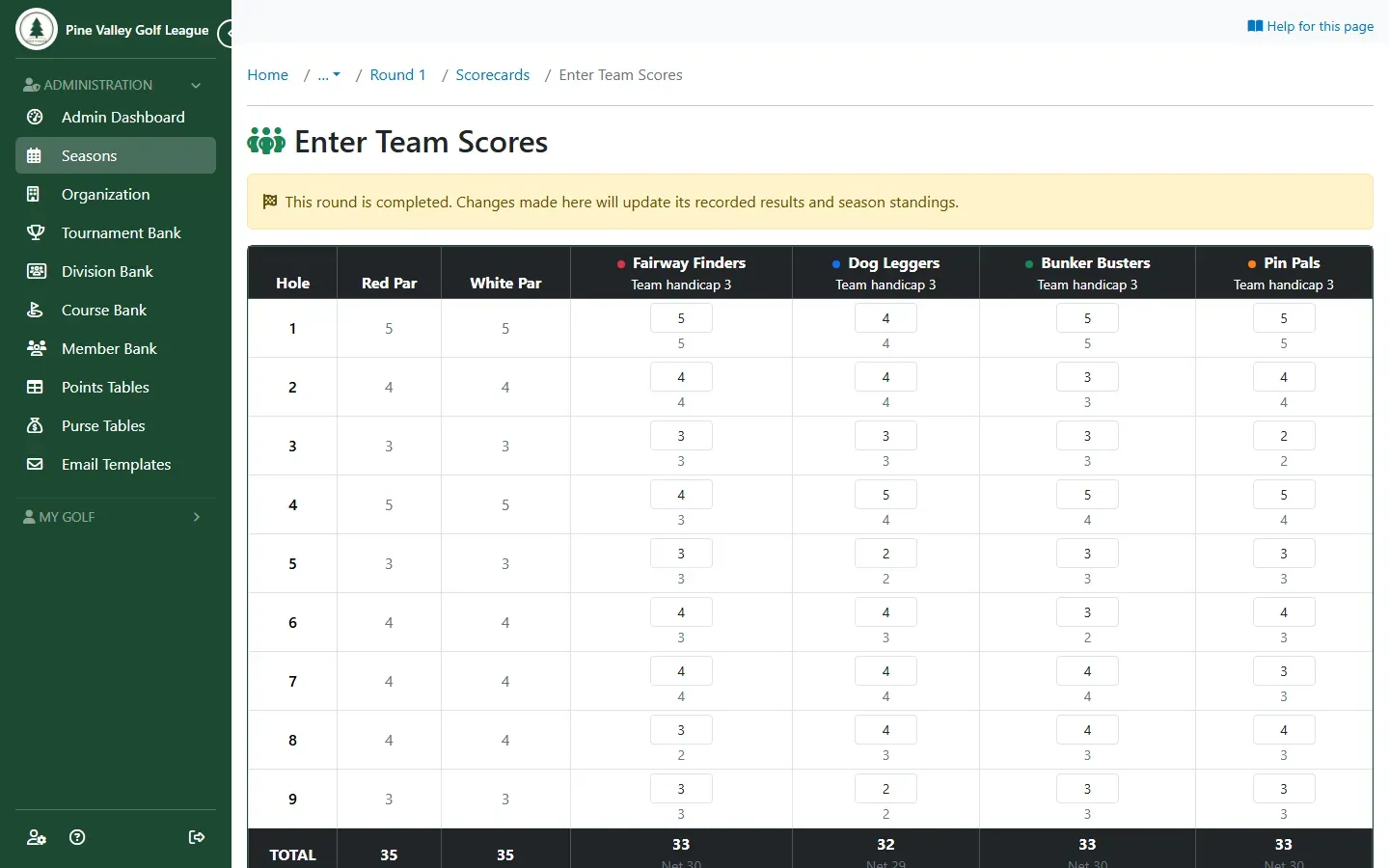1389x868 pixels.
Task: Open Admin Dashboard via its gauge icon
Action: pyautogui.click(x=35, y=117)
